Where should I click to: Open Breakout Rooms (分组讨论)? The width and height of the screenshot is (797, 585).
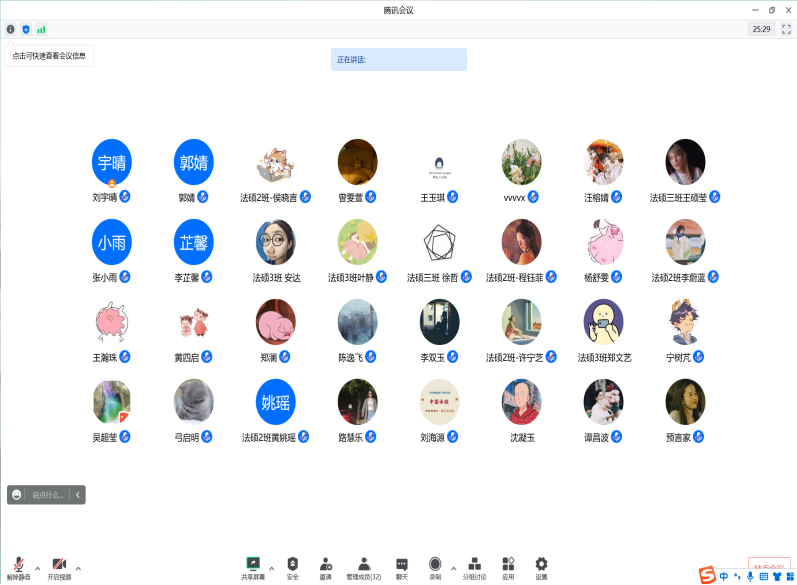point(475,567)
